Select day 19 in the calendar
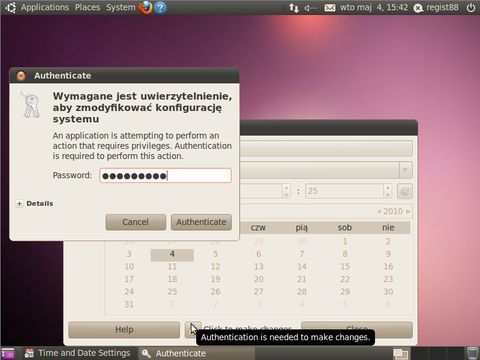This screenshot has height=360, width=480. point(215,279)
